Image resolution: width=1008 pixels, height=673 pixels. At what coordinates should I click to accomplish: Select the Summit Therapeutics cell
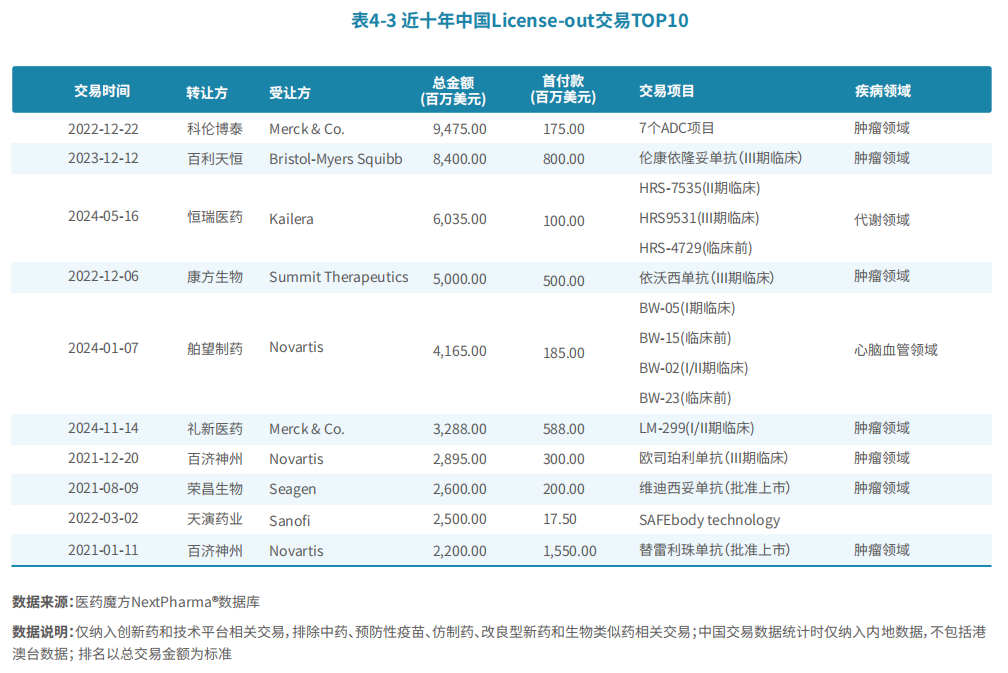coord(338,278)
